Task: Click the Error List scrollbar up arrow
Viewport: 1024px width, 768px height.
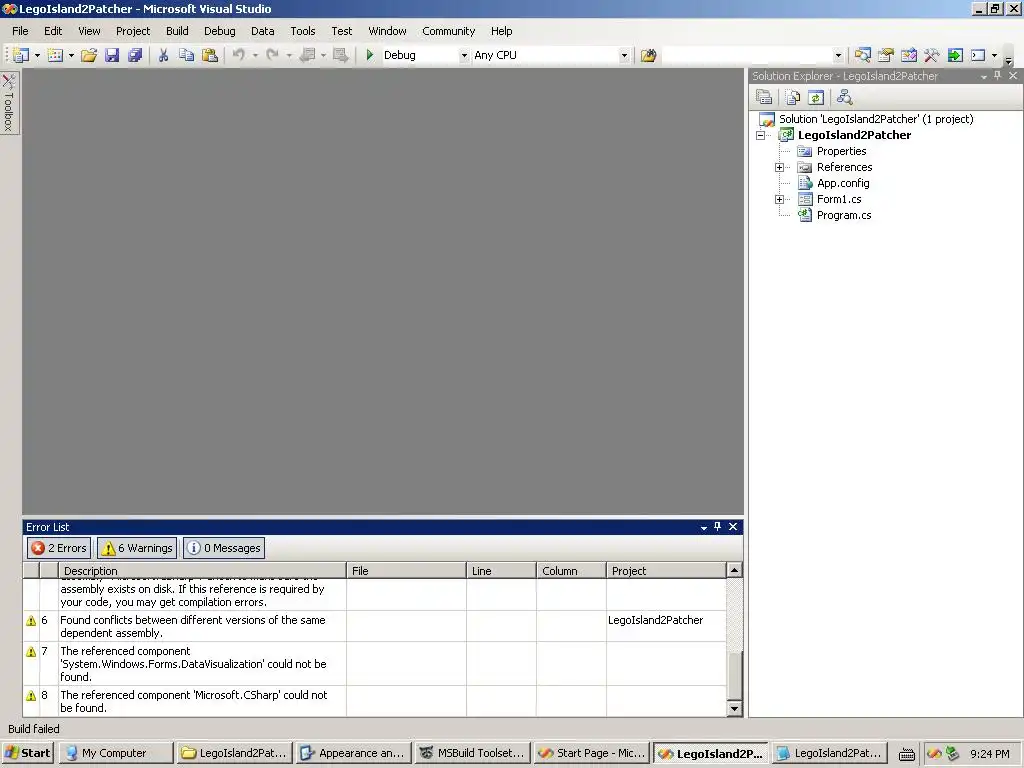Action: [734, 571]
